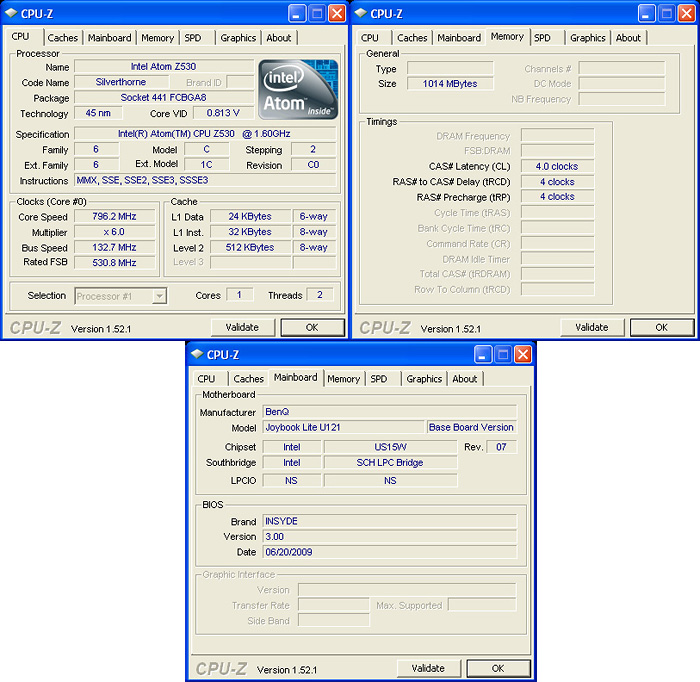Select Caches tab in Mainboard window

[x=249, y=379]
